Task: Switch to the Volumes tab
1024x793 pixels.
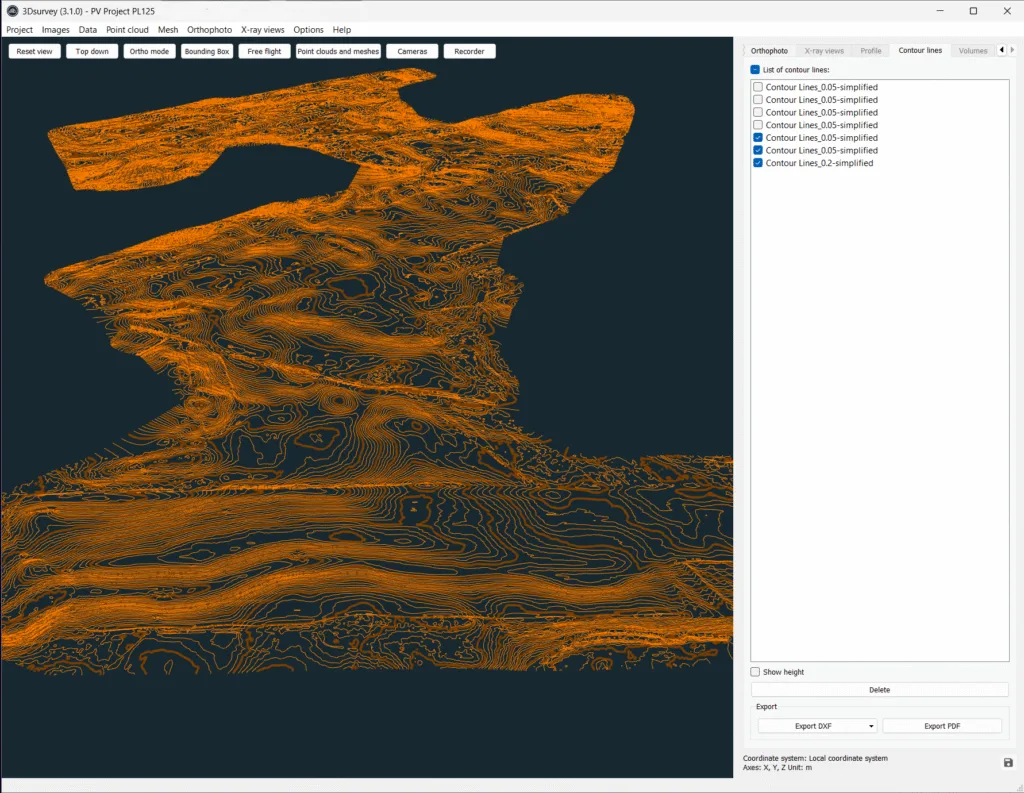Action: pos(972,51)
